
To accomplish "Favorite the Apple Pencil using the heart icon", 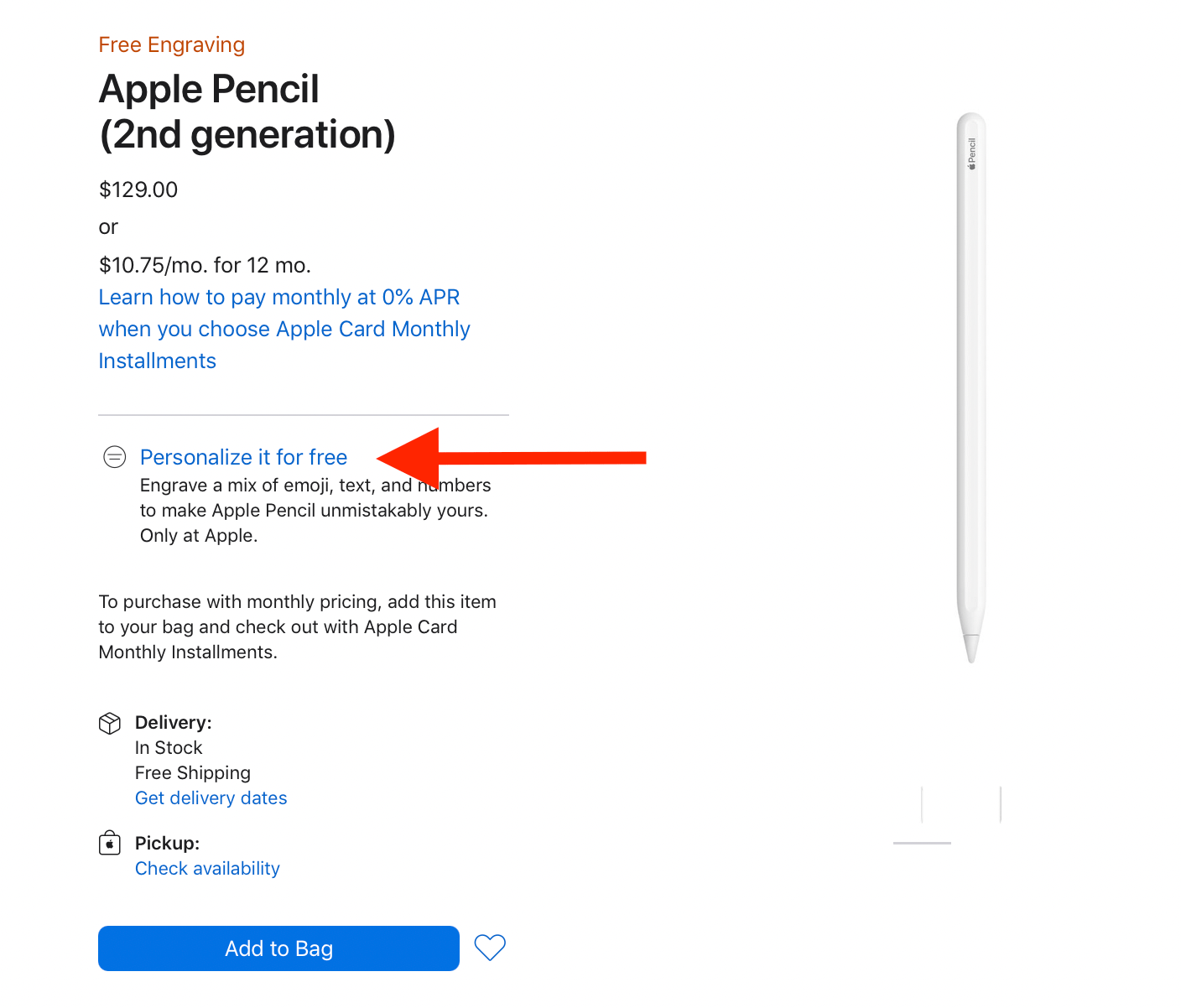I will (490, 948).
